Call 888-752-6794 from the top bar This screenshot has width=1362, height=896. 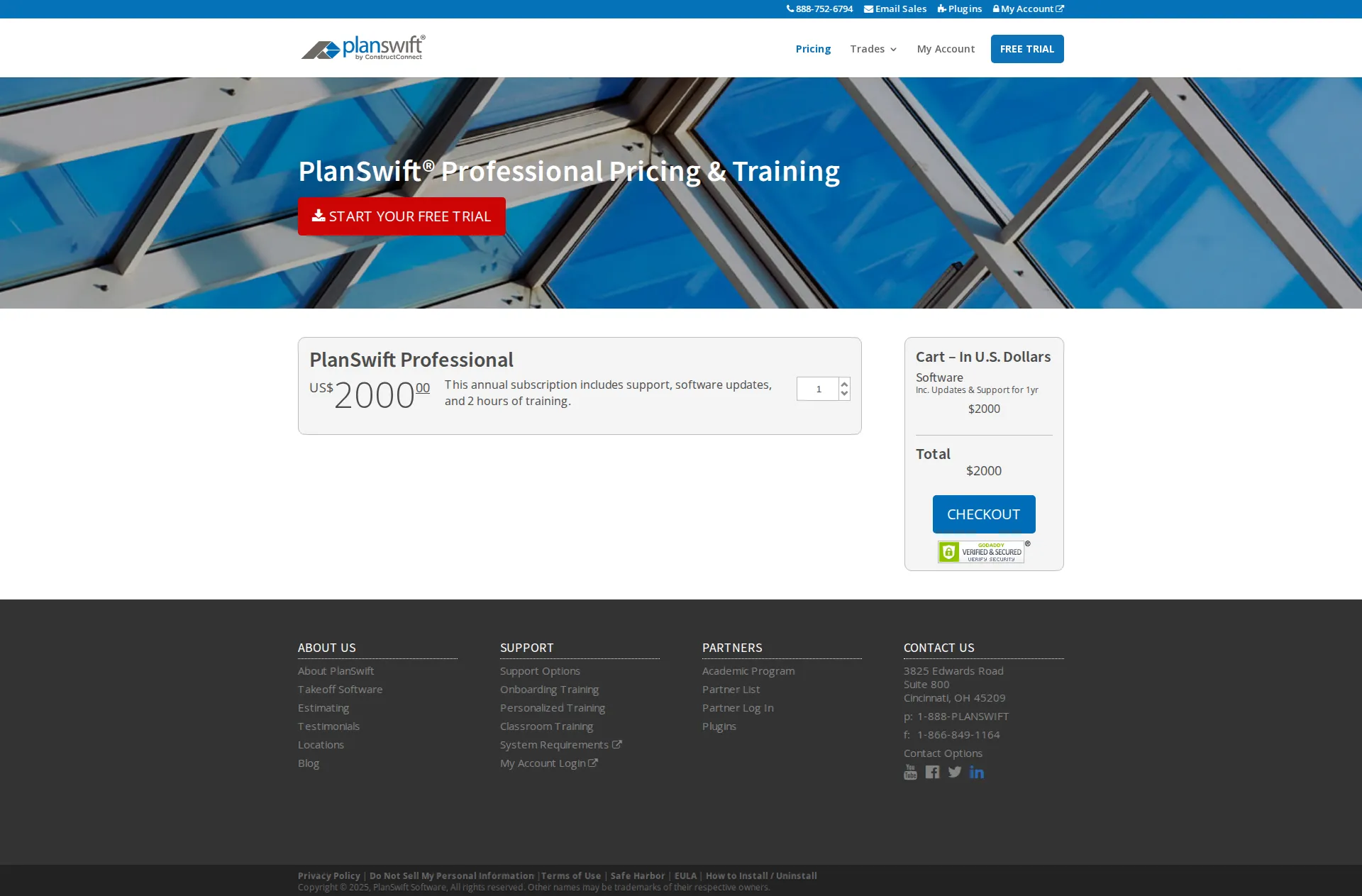click(x=819, y=9)
